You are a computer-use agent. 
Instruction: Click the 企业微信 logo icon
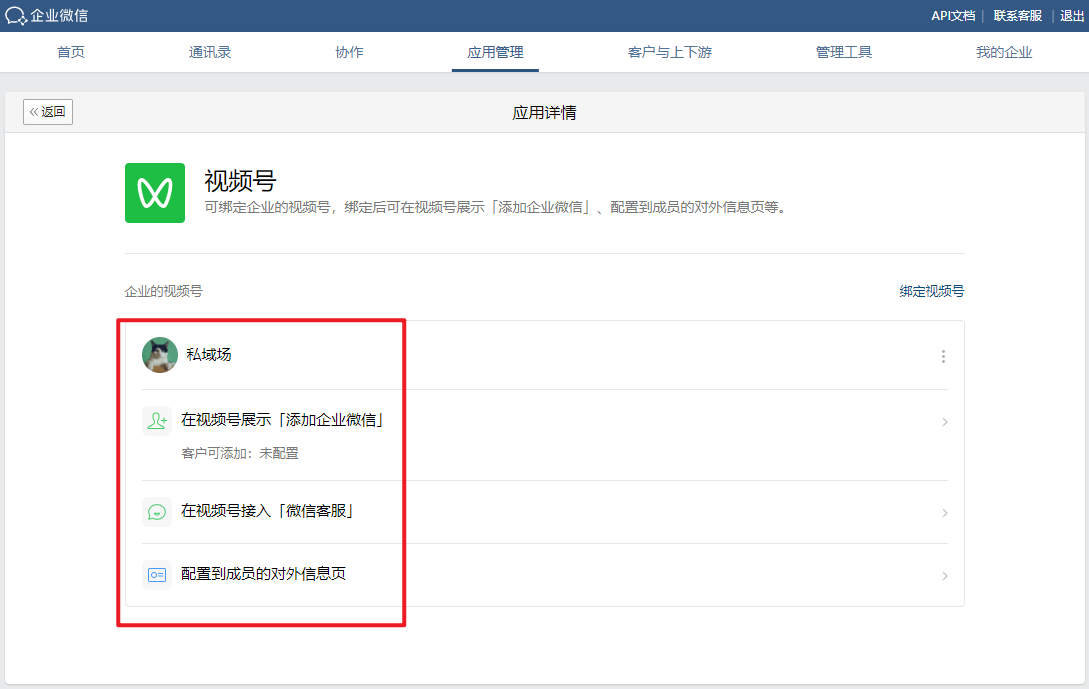15,15
